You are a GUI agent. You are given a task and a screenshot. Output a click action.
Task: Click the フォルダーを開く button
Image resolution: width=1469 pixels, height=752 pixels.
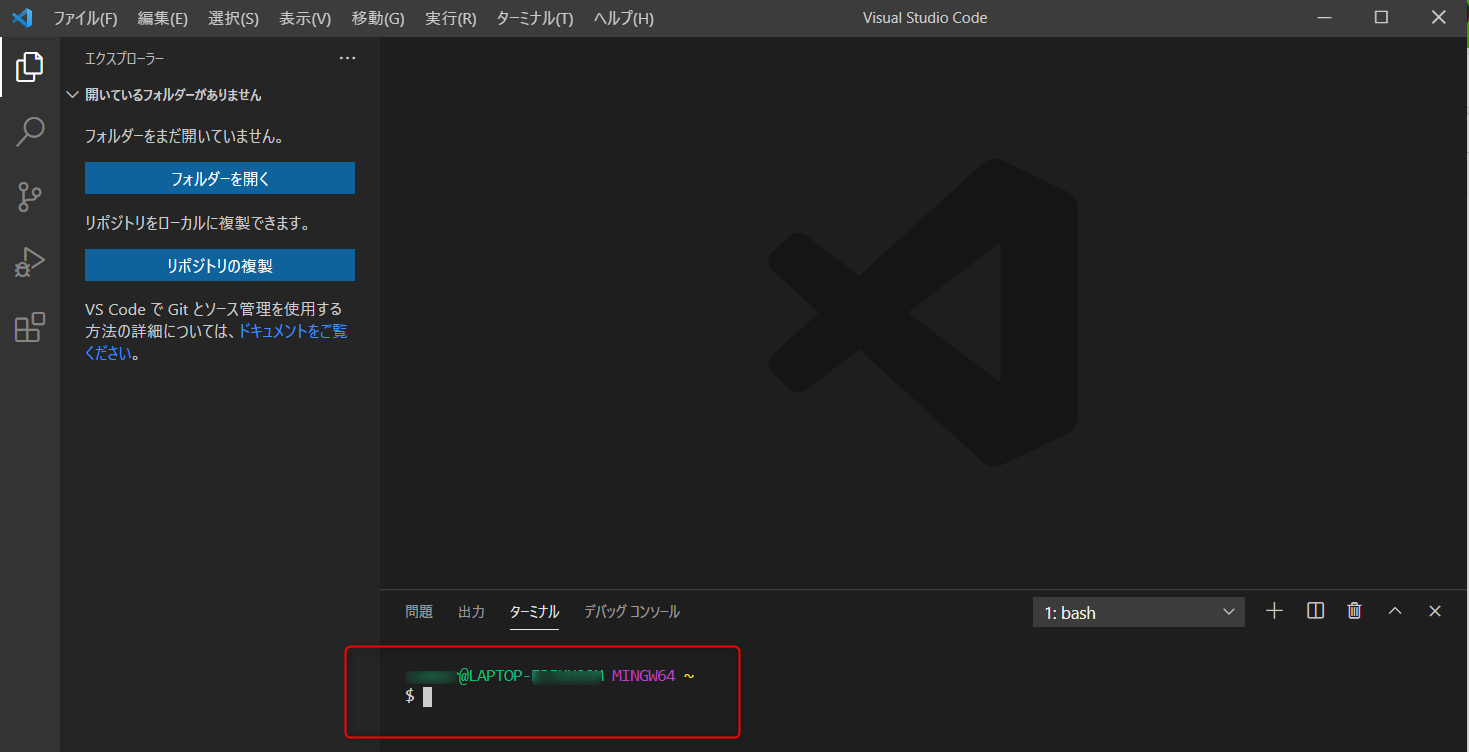(x=220, y=178)
